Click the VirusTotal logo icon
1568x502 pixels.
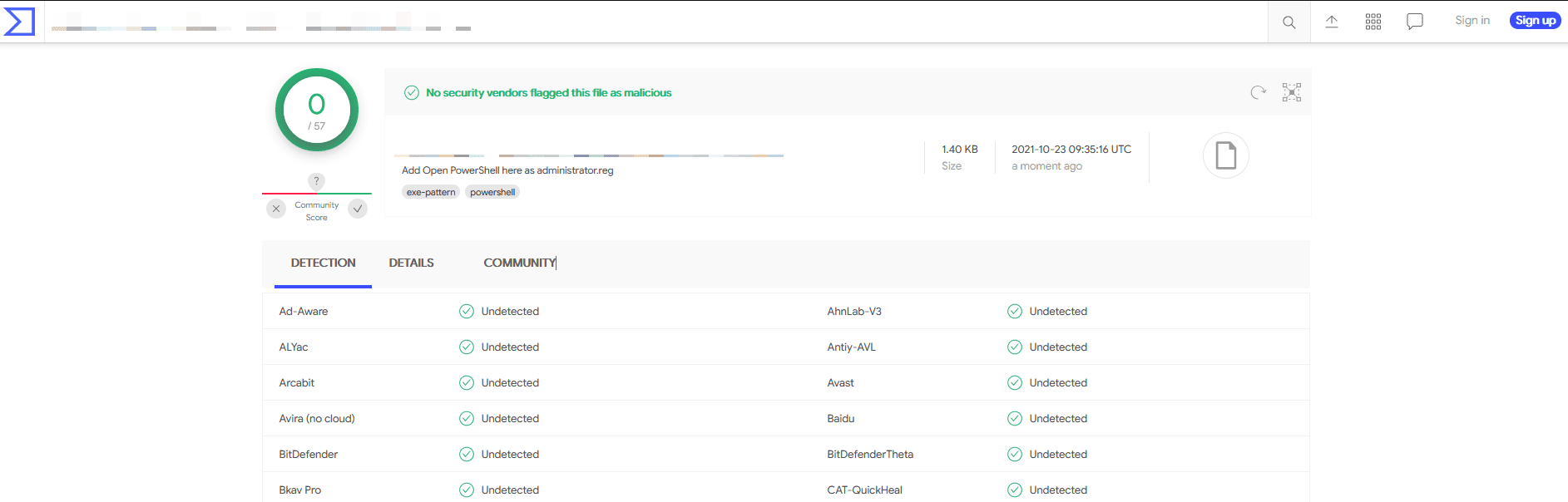[19, 22]
